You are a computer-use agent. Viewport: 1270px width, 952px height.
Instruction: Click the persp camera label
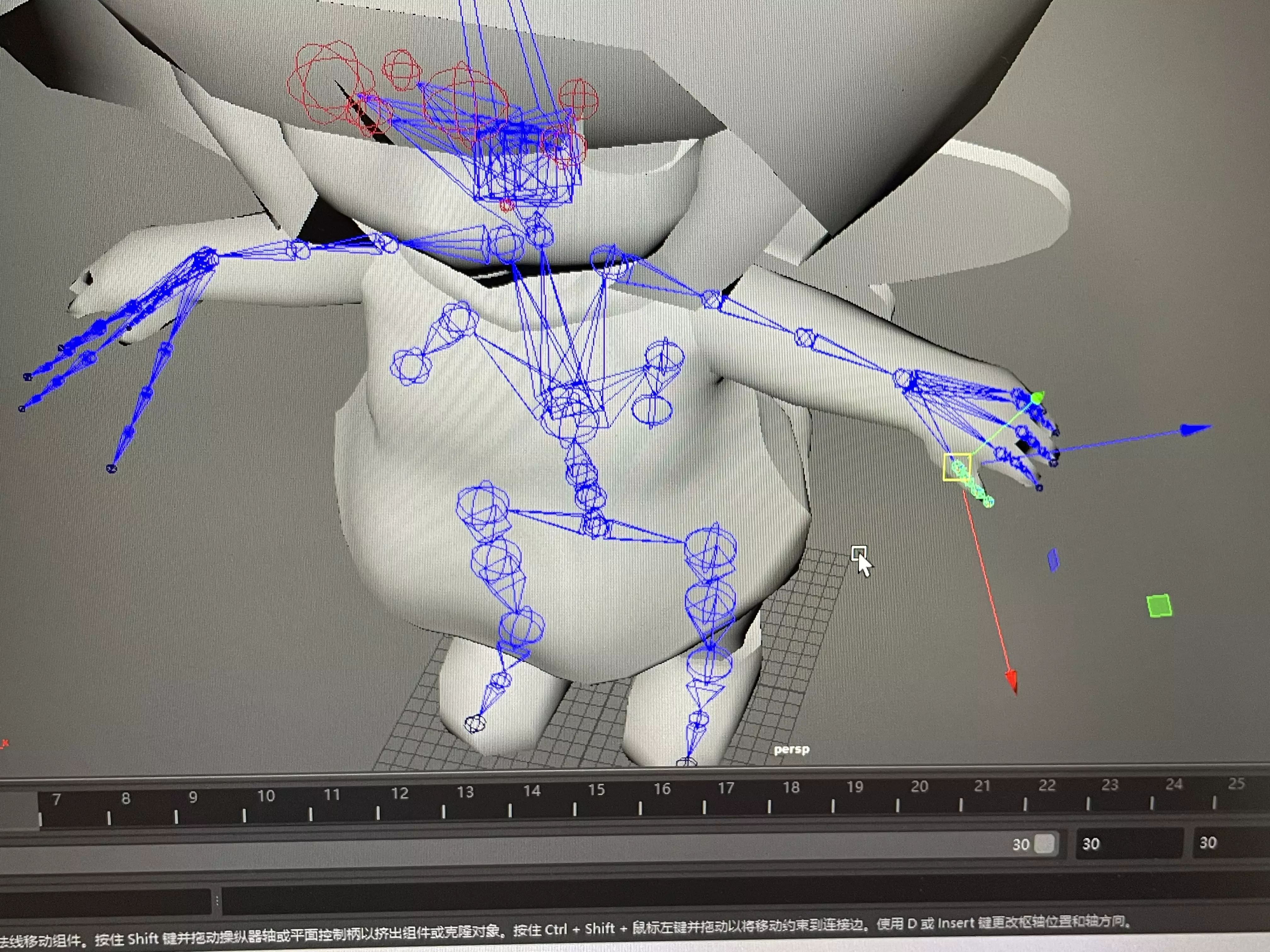tap(791, 750)
